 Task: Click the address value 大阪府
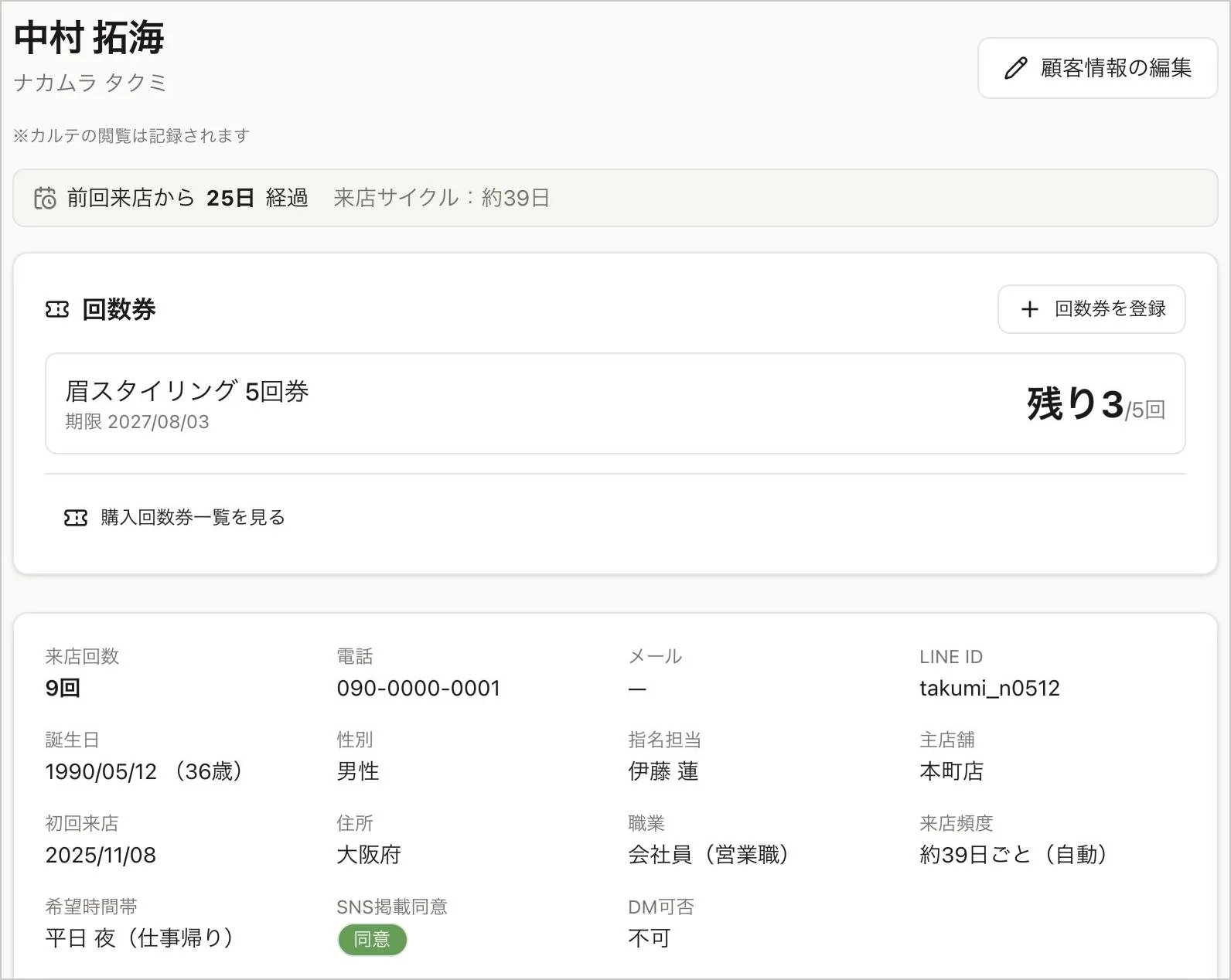click(369, 855)
